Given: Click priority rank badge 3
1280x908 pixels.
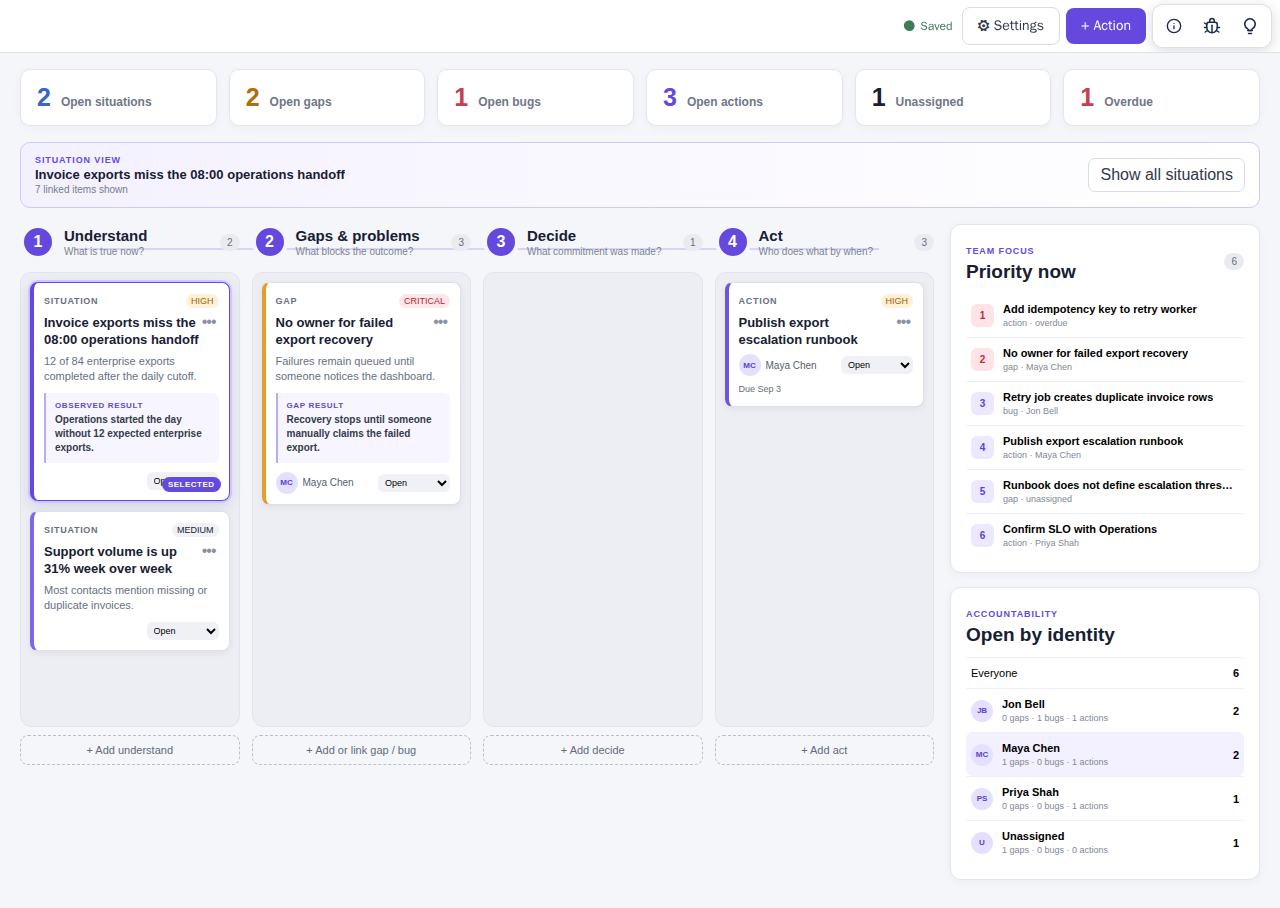Looking at the screenshot, I should tap(982, 404).
